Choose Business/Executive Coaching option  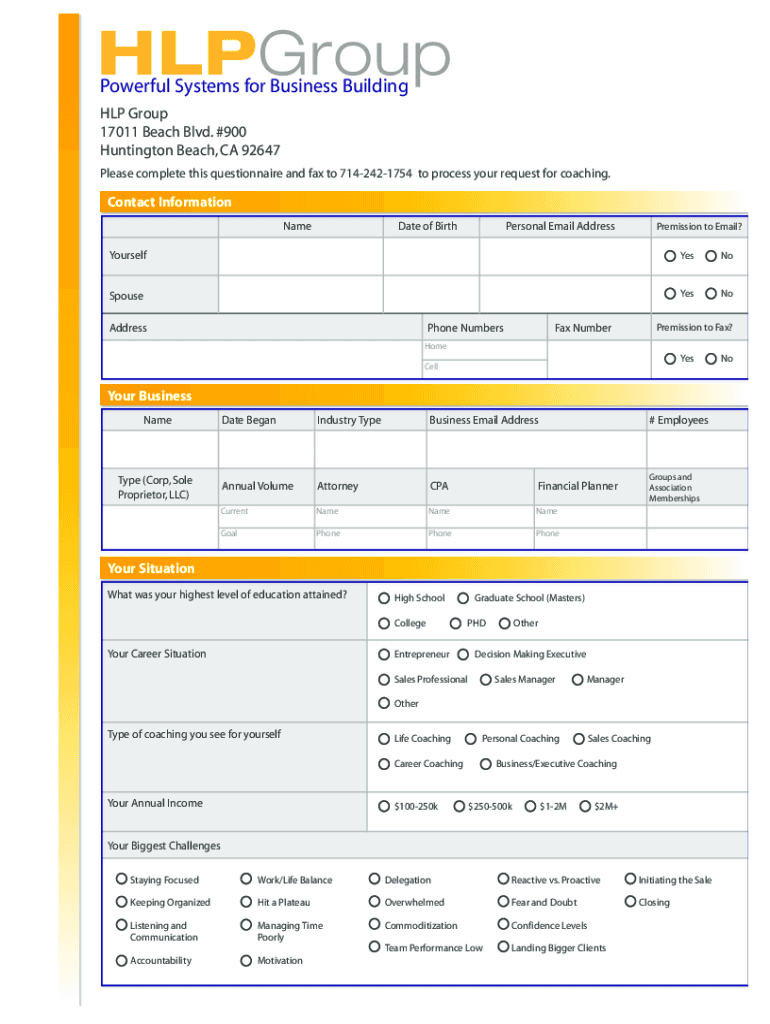click(x=486, y=764)
